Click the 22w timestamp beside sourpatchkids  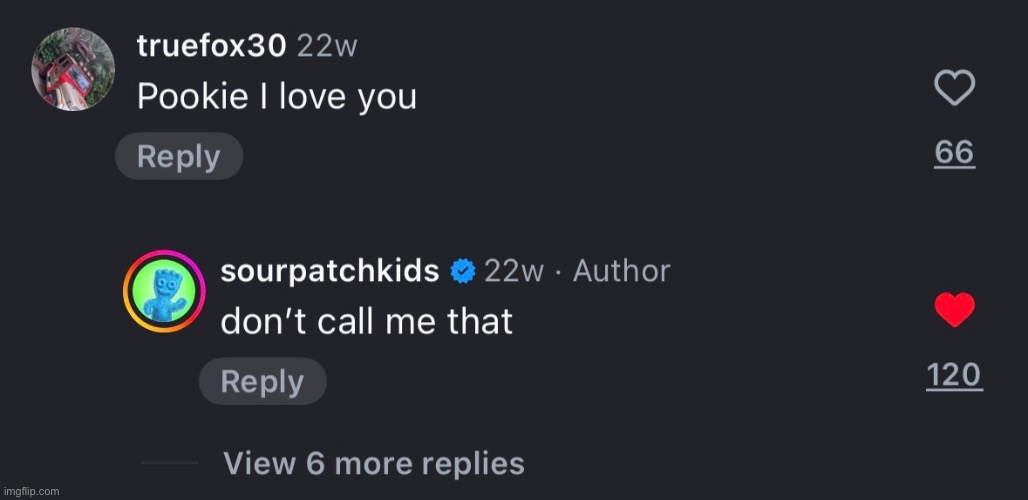[x=513, y=271]
